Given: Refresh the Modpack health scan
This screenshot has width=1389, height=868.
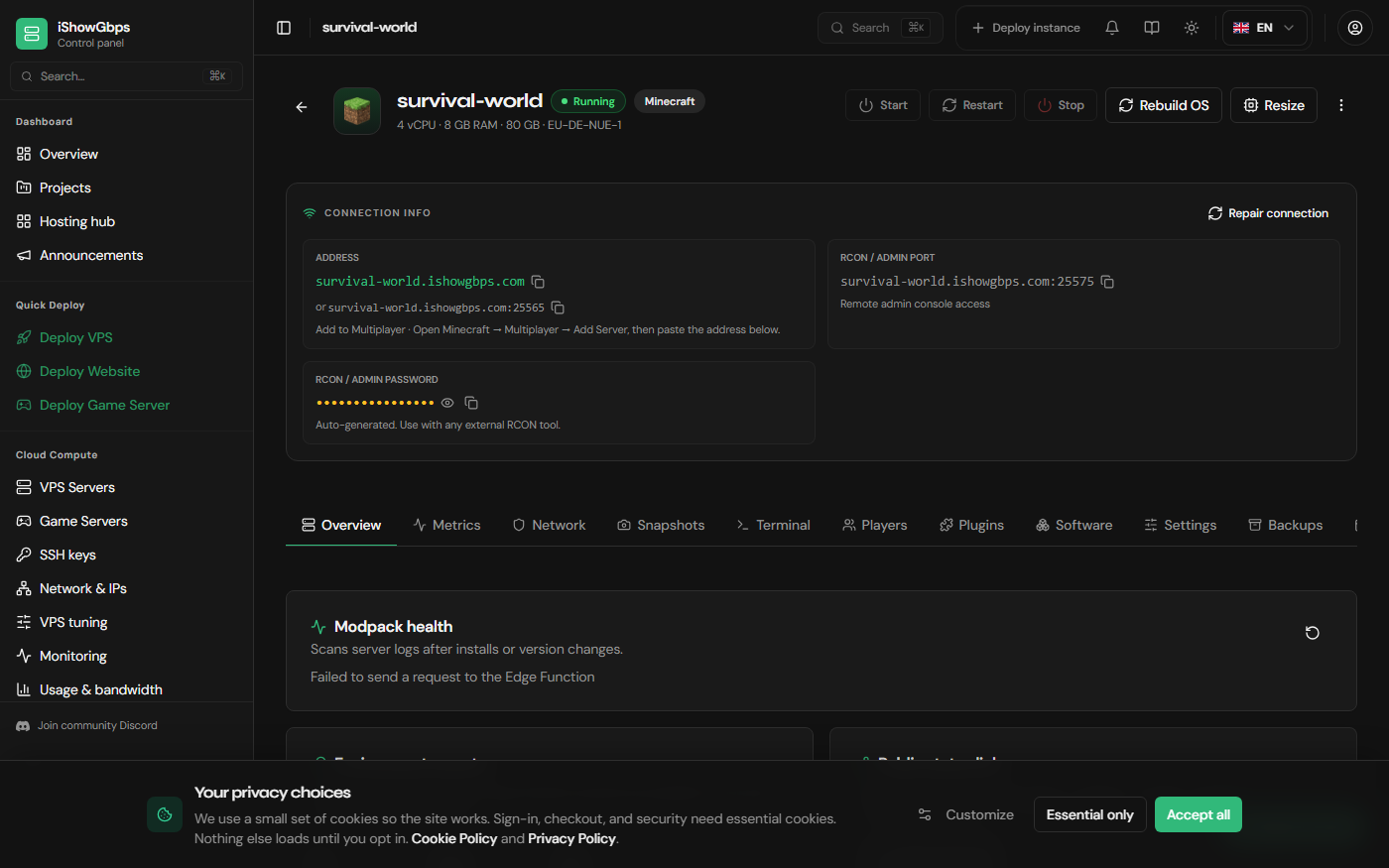Looking at the screenshot, I should pos(1313,633).
